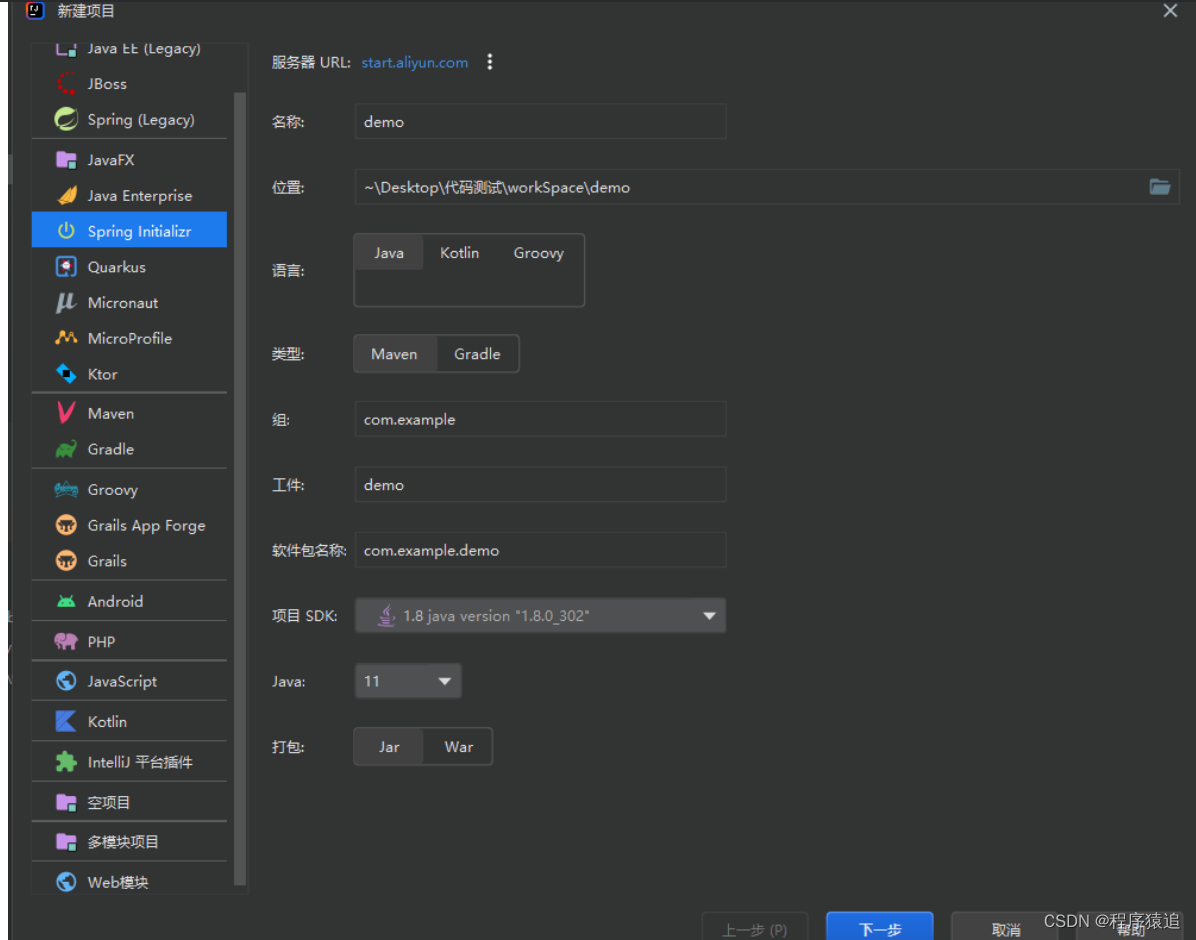Click the 下一步 next button
Screen dimensions: 1196x940
click(x=879, y=927)
